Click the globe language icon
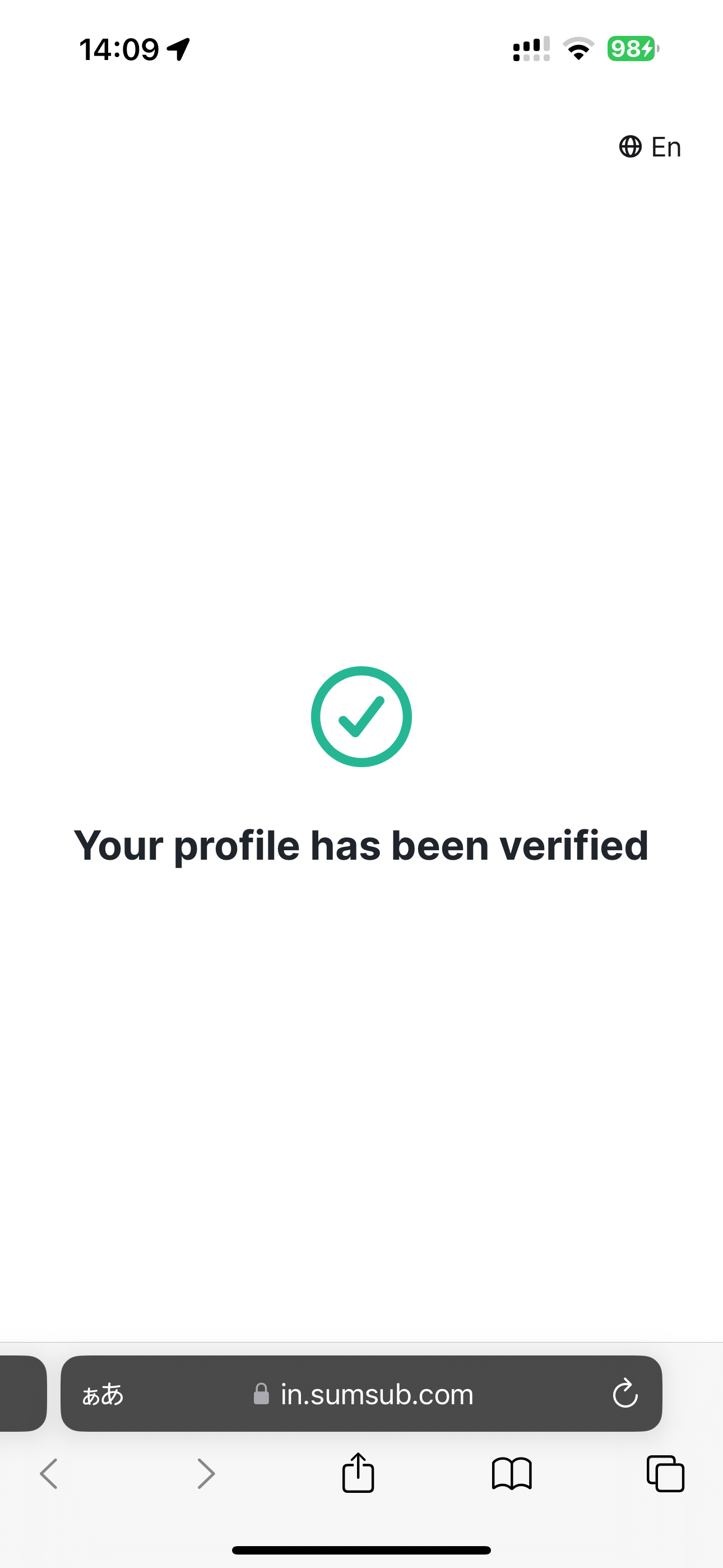Viewport: 723px width, 1568px height. [631, 147]
